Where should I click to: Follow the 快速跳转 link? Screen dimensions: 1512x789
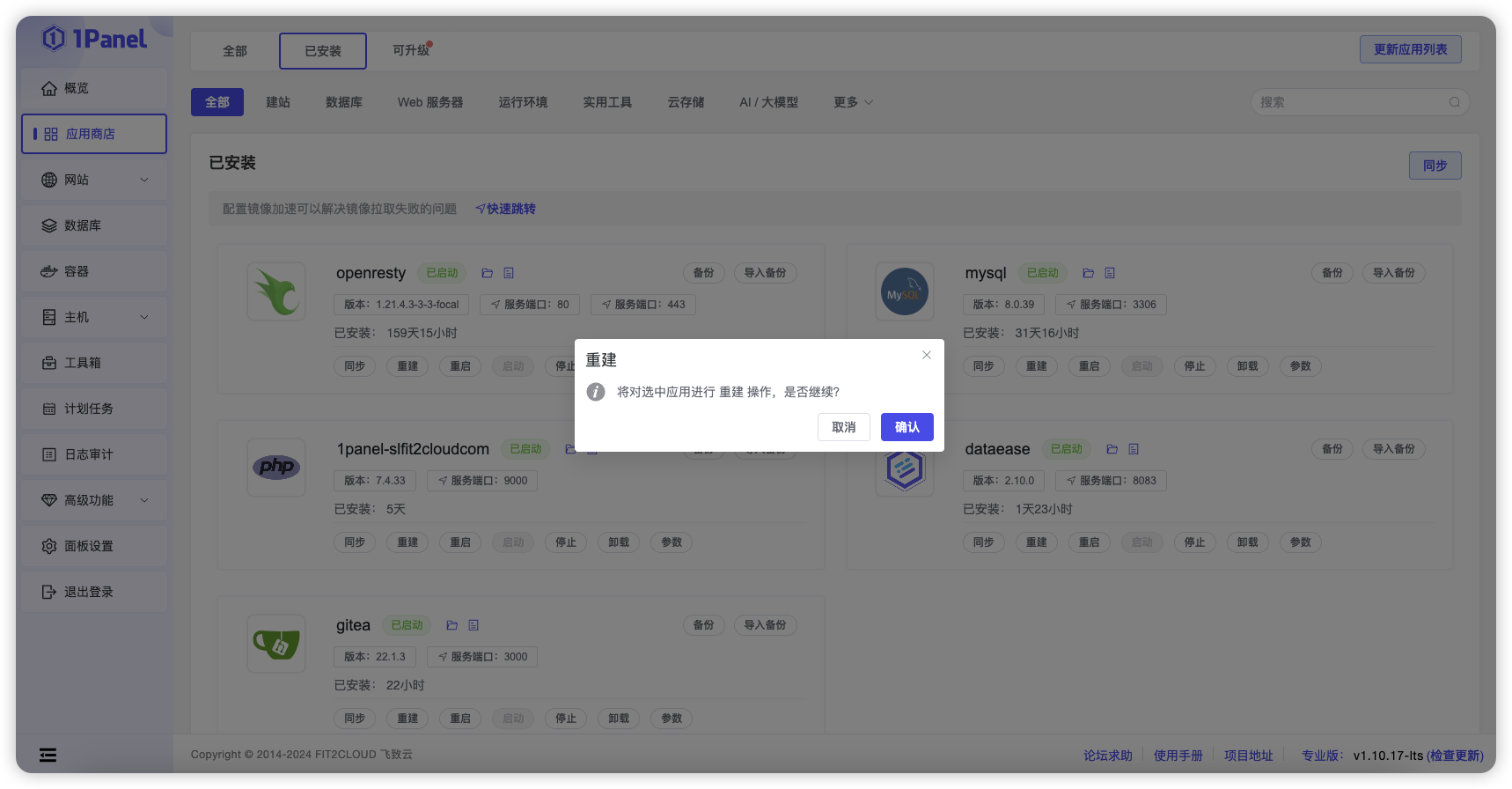click(x=506, y=209)
